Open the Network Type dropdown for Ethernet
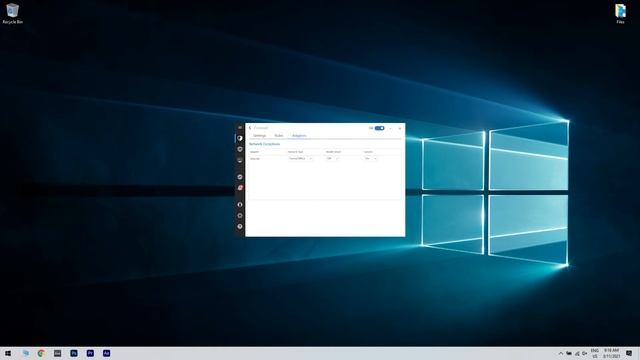Screen dimensions: 640x360 (300, 158)
